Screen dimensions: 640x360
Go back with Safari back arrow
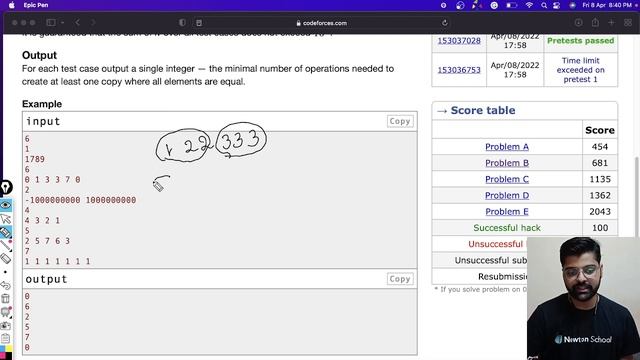tap(78, 23)
